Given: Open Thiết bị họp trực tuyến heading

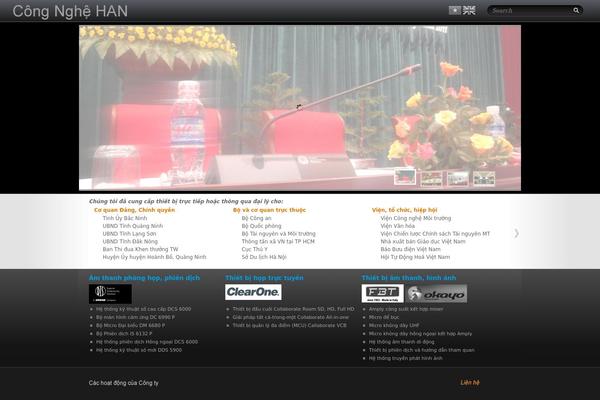Looking at the screenshot, I should tap(264, 278).
